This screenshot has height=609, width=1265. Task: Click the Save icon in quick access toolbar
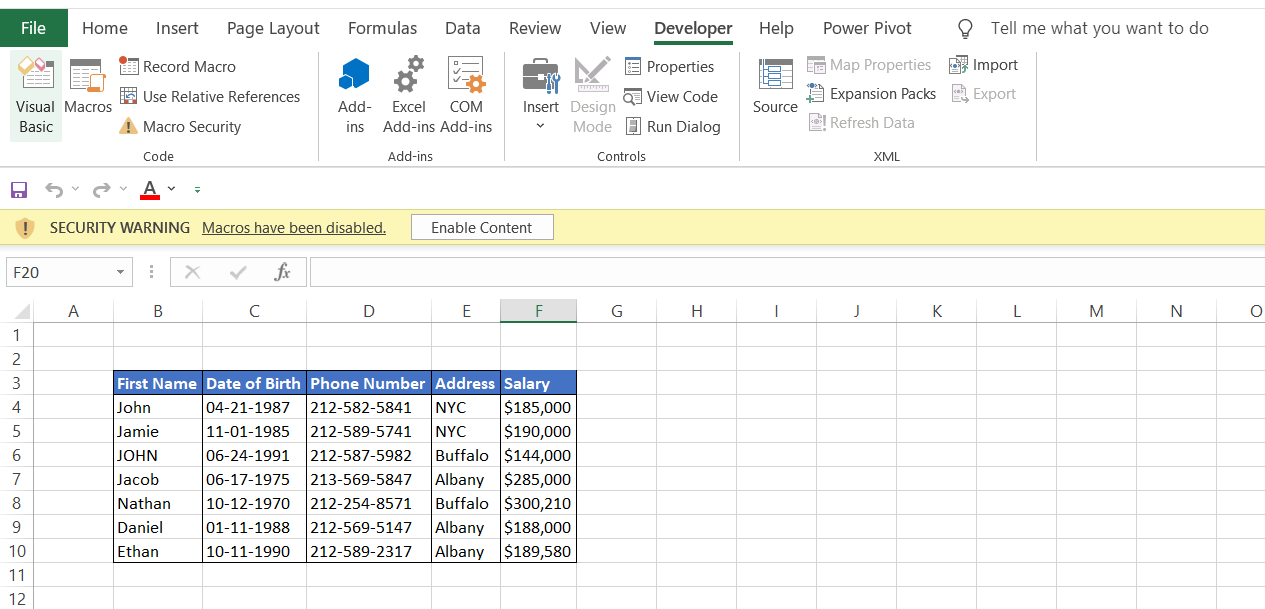pyautogui.click(x=19, y=189)
